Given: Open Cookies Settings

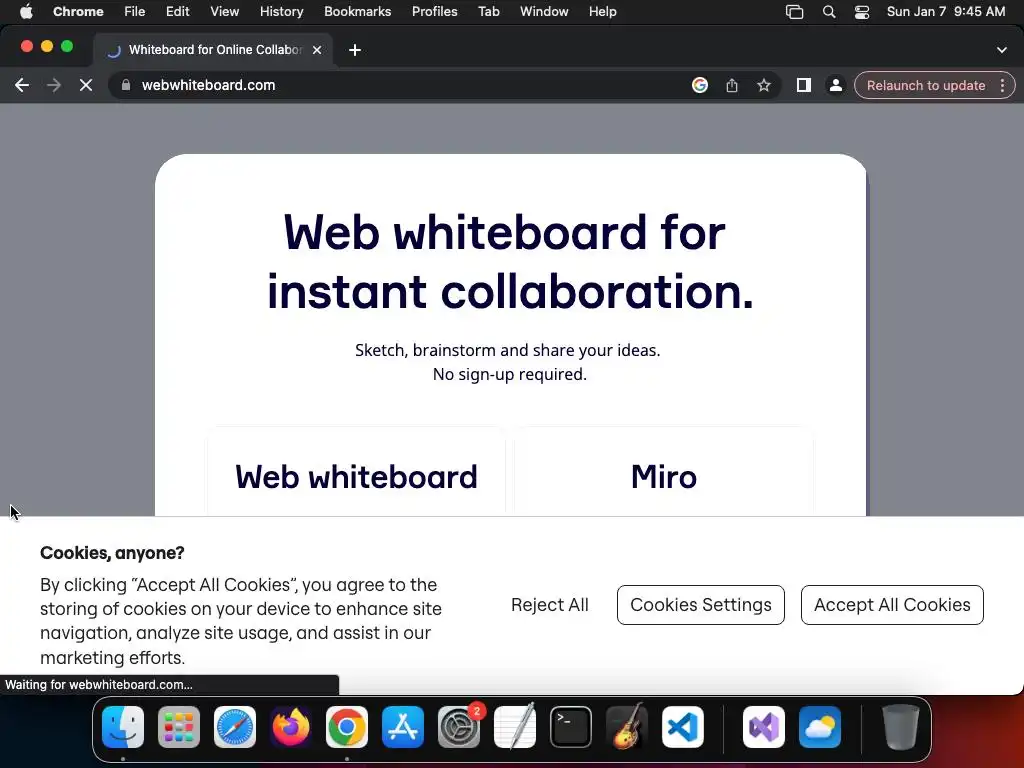Looking at the screenshot, I should tap(700, 605).
